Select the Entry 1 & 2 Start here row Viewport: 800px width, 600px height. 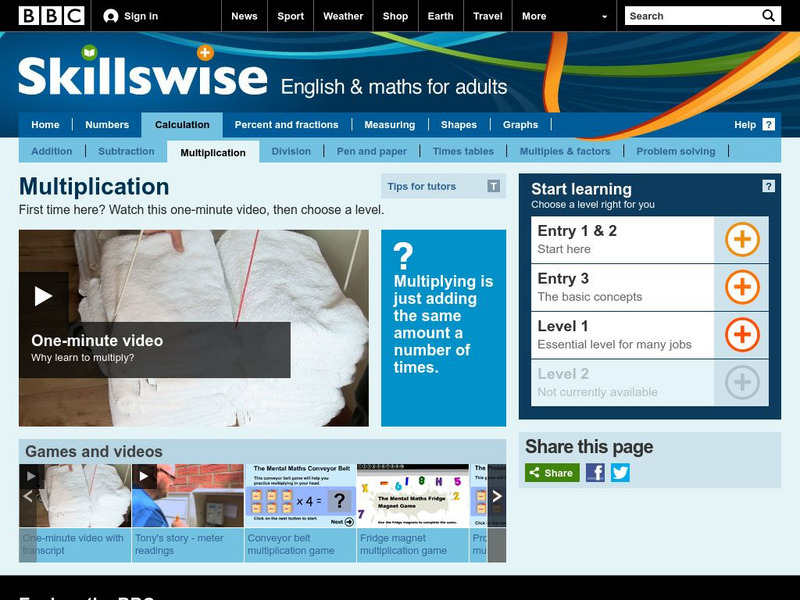coord(649,239)
